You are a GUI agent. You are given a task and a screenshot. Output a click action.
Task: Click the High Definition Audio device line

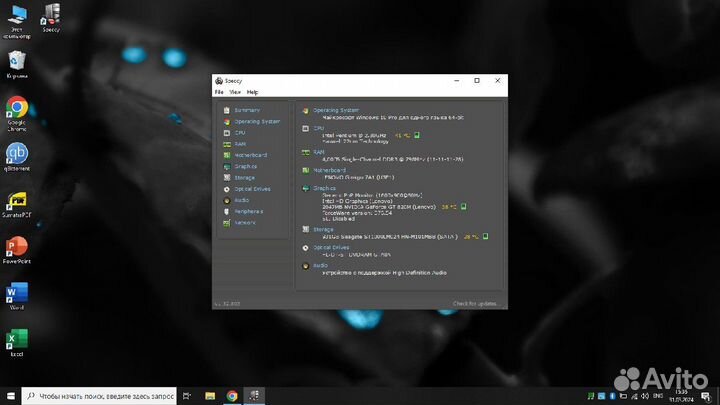tap(384, 273)
